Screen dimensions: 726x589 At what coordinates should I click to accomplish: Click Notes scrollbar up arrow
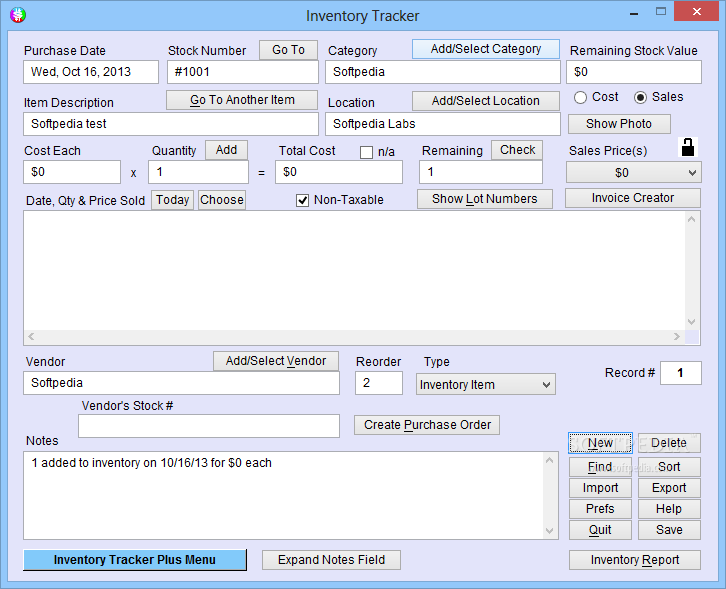coord(550,460)
